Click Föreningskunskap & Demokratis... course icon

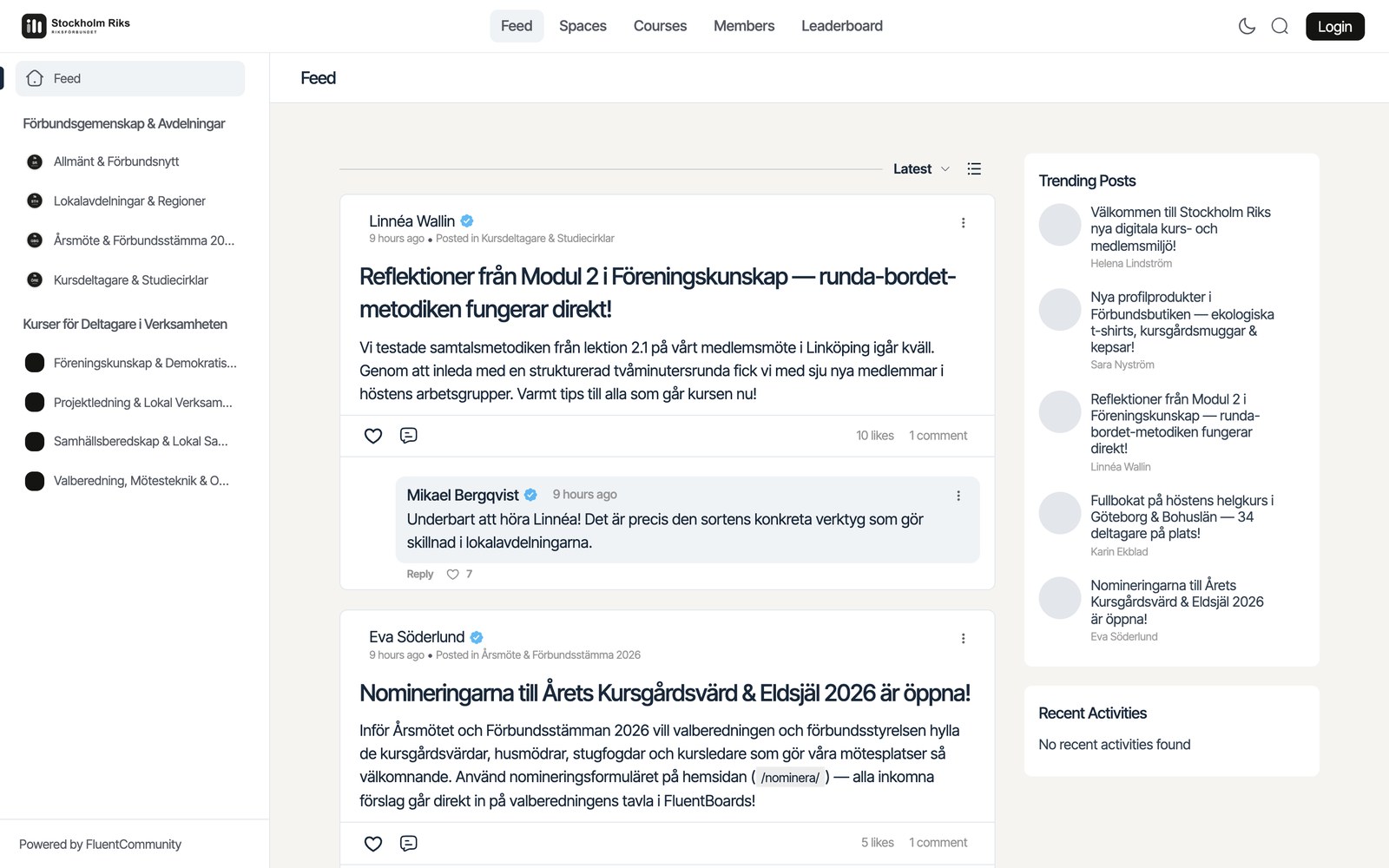pyautogui.click(x=35, y=363)
